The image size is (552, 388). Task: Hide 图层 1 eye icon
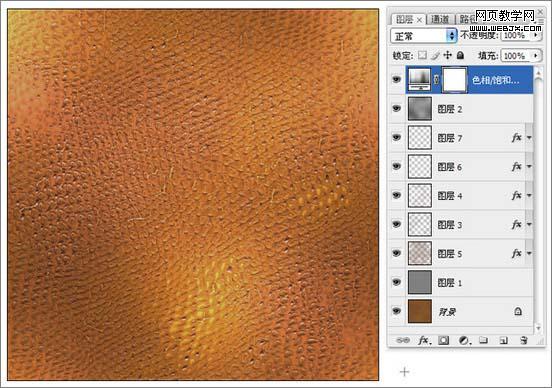pos(397,282)
